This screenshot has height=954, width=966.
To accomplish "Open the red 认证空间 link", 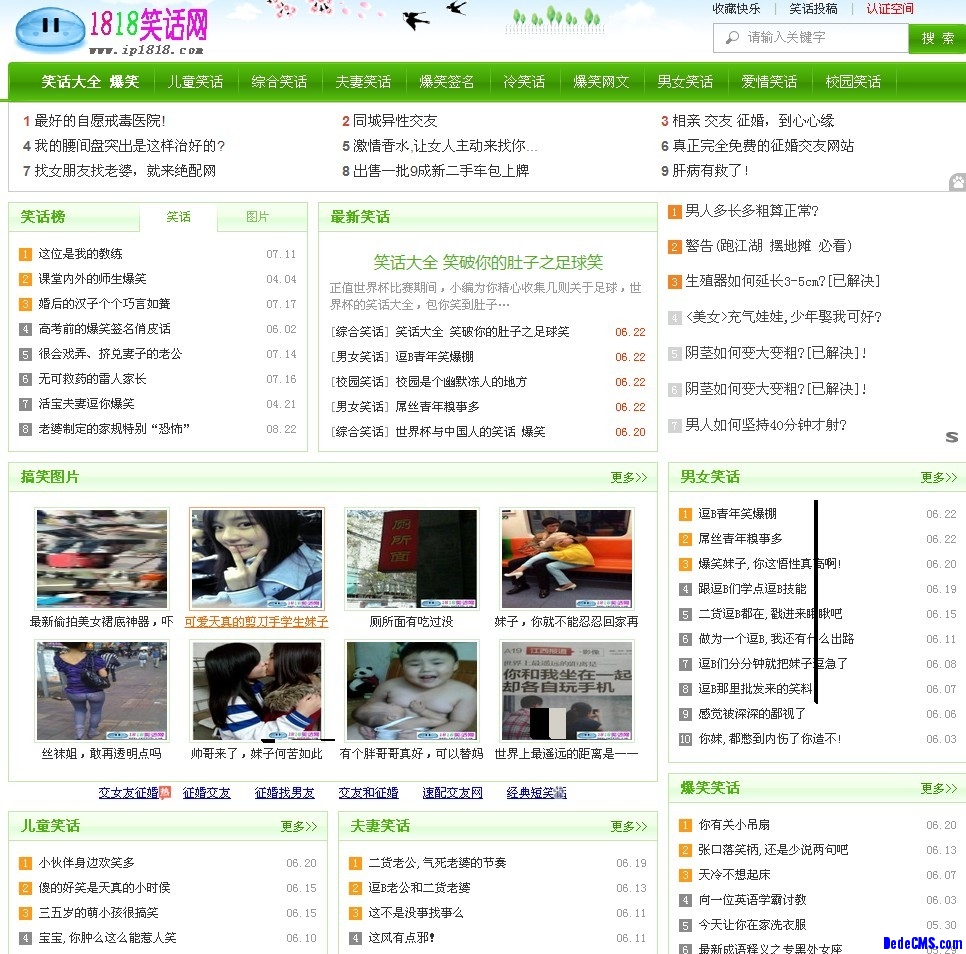I will (x=889, y=9).
